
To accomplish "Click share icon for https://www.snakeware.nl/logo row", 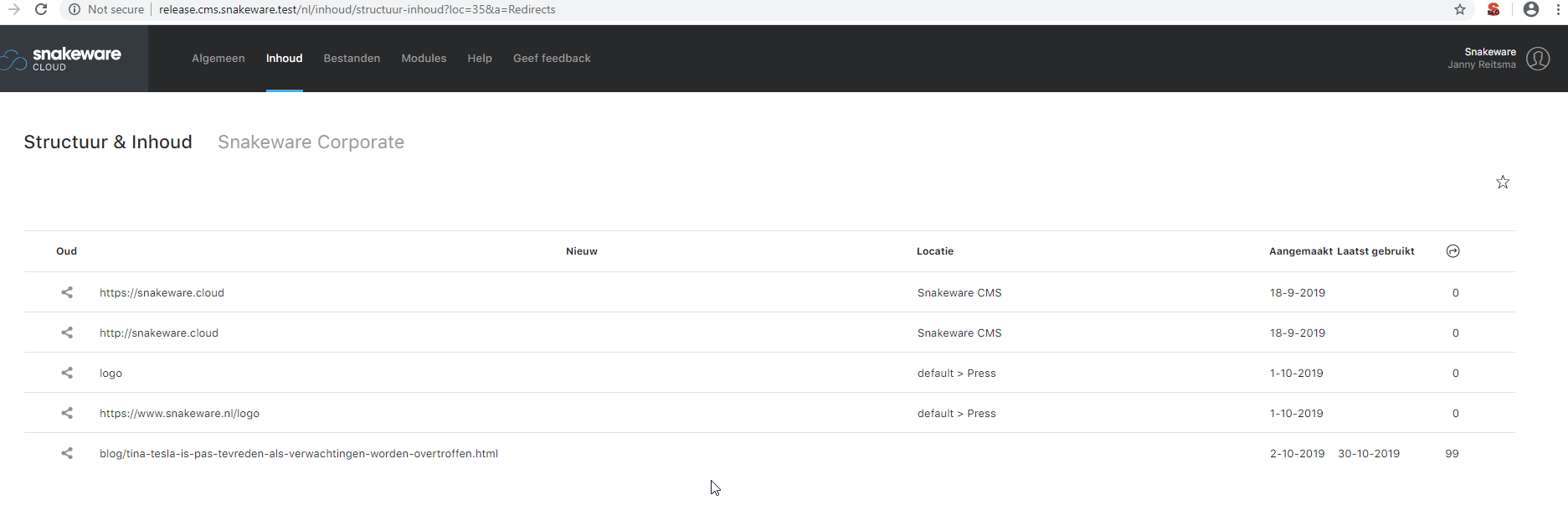I will [x=67, y=413].
